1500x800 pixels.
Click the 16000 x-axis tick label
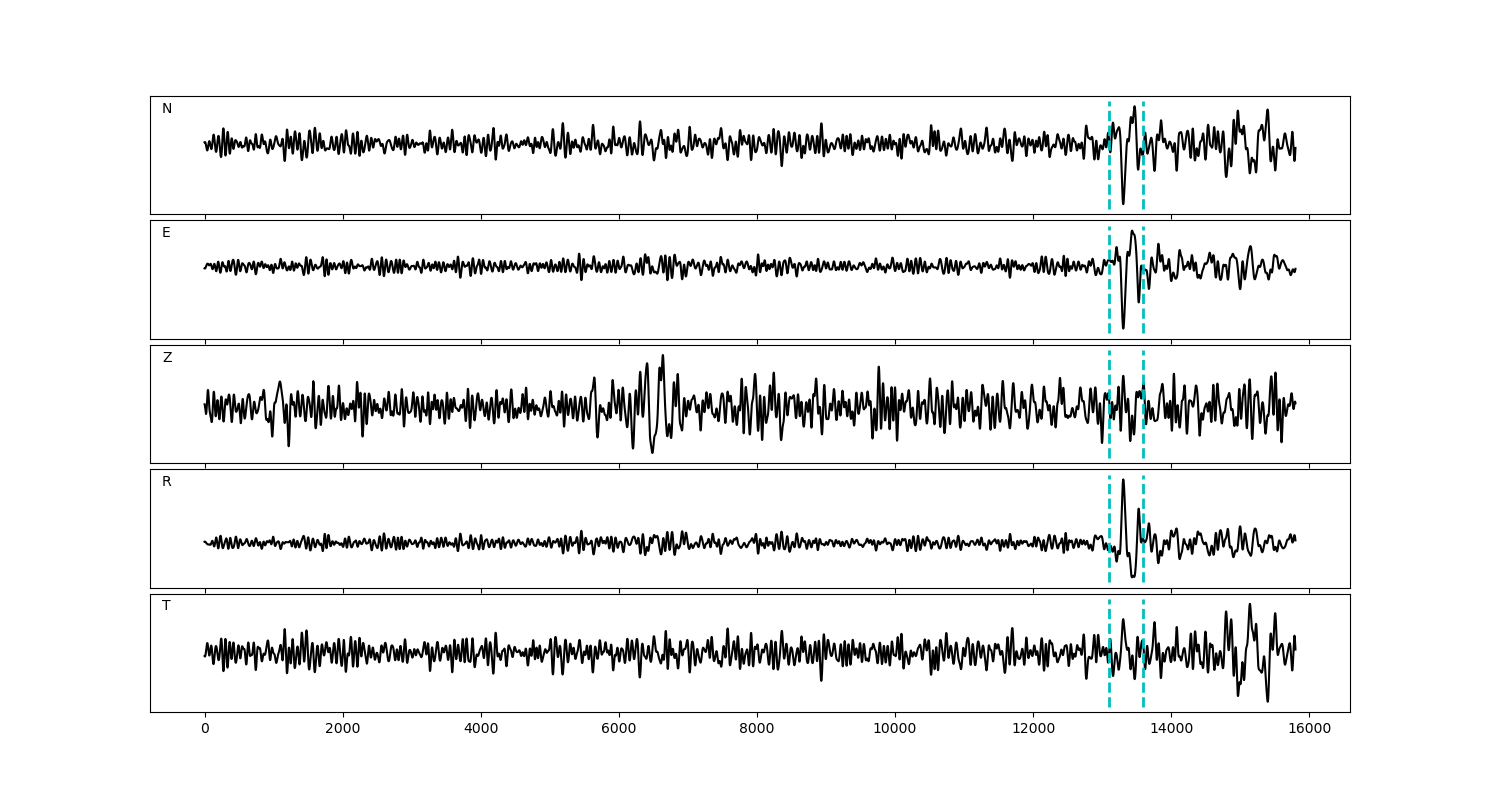pyautogui.click(x=1309, y=730)
